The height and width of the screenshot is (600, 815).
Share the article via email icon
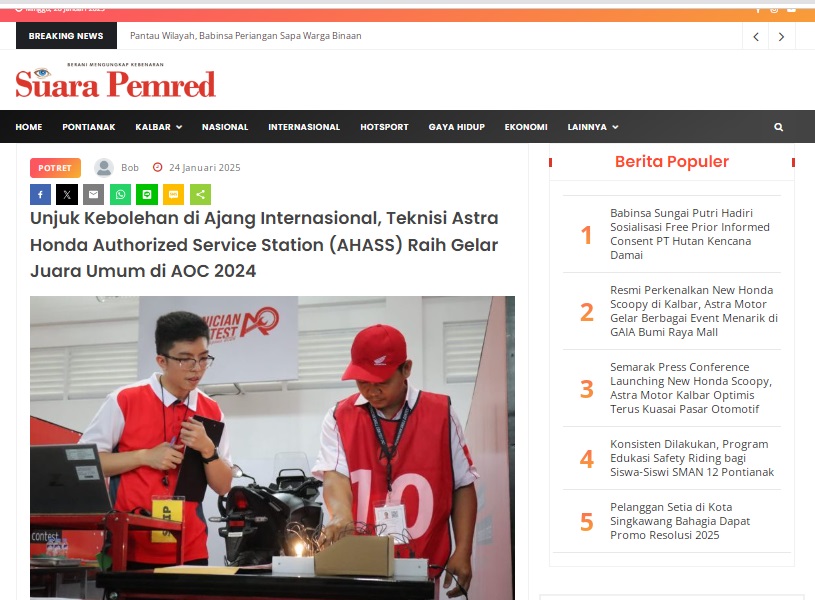click(94, 195)
